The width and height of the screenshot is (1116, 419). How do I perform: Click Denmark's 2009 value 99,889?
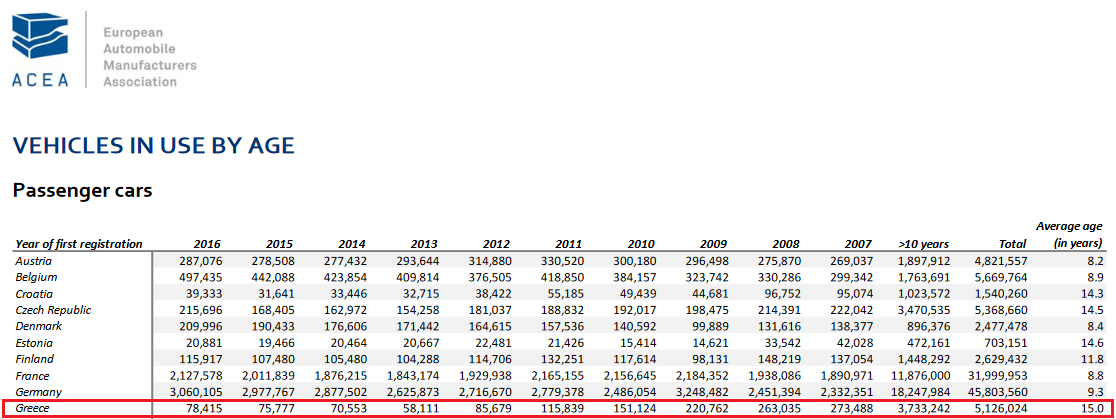712,327
